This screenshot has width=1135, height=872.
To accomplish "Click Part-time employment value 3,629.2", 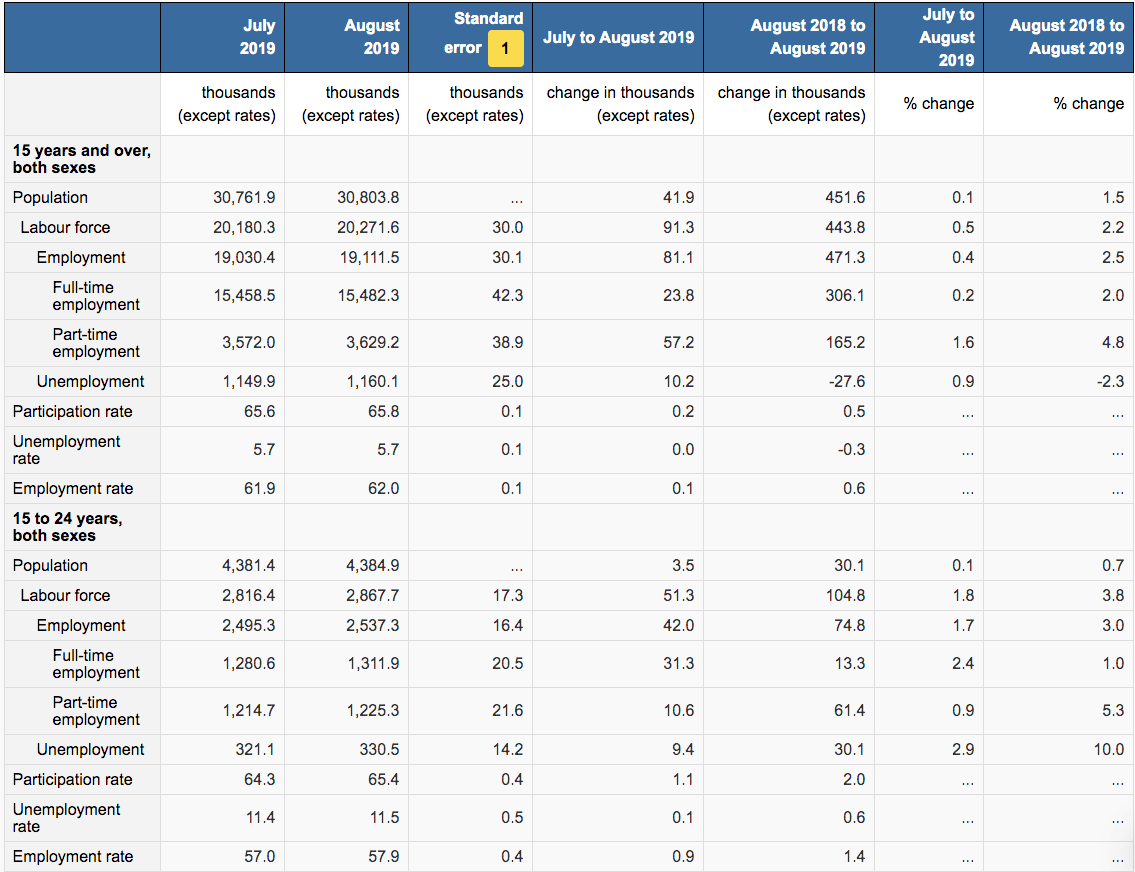I will [x=372, y=342].
